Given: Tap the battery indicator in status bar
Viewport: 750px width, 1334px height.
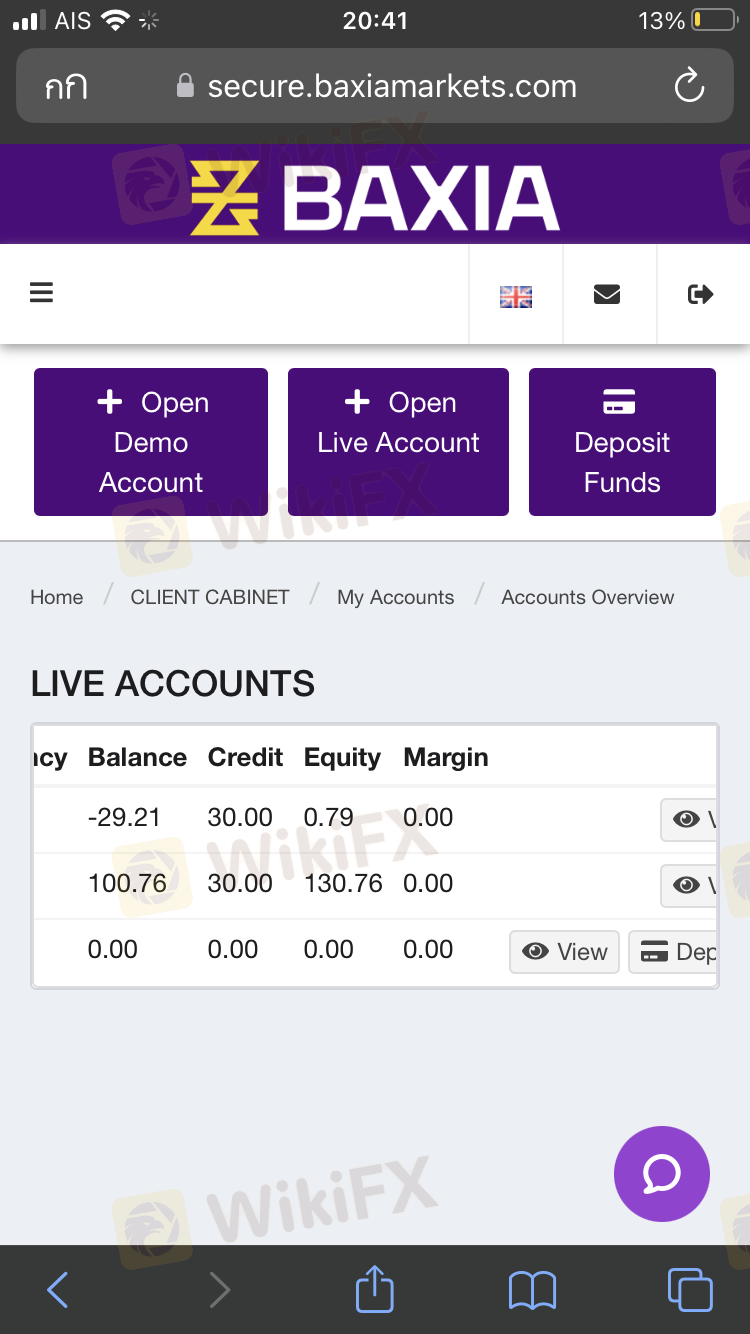Looking at the screenshot, I should pyautogui.click(x=713, y=20).
